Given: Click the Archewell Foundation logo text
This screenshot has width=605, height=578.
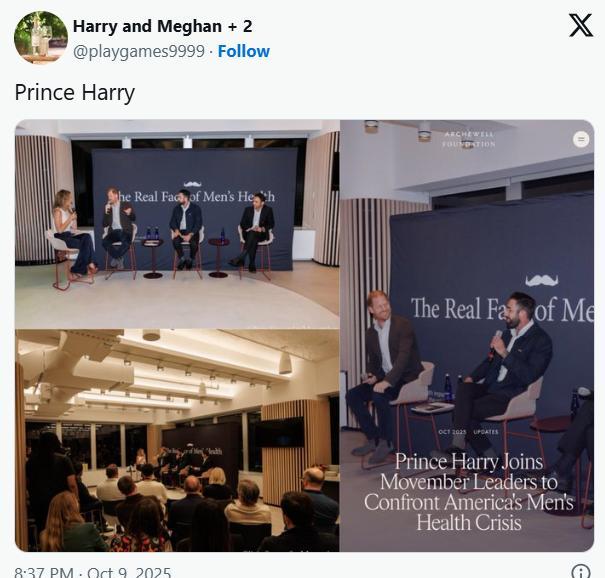Looking at the screenshot, I should coord(468,138).
